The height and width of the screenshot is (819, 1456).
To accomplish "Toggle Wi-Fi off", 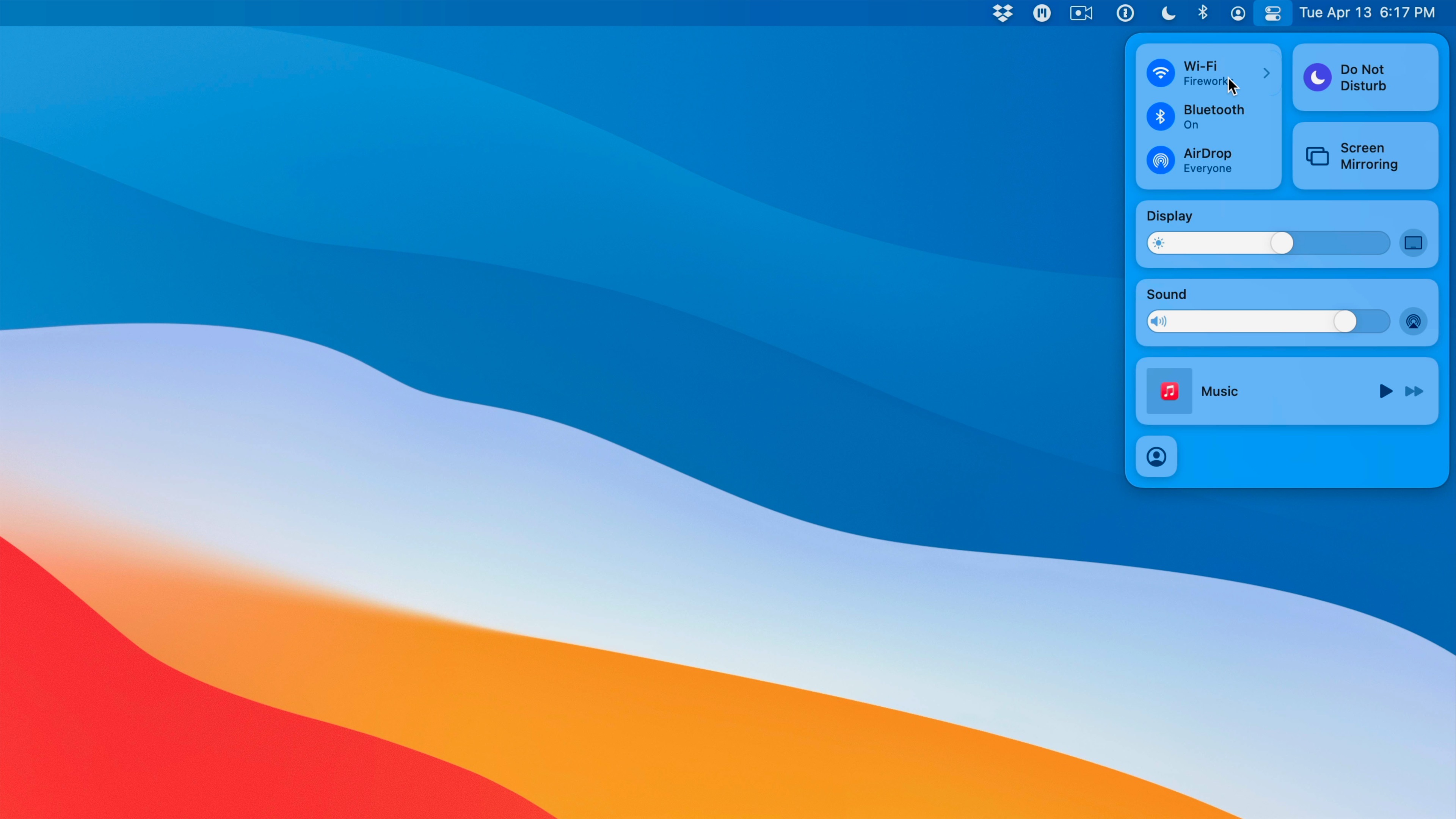I will [1161, 72].
